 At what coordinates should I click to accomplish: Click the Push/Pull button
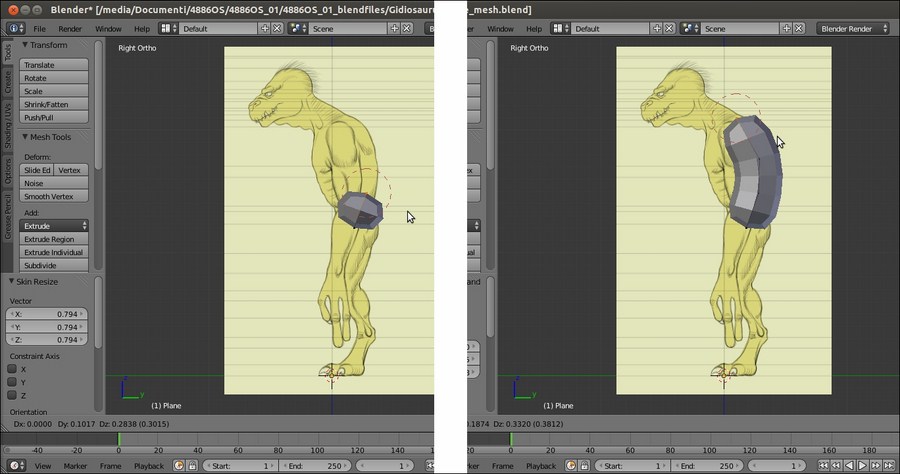[x=54, y=118]
